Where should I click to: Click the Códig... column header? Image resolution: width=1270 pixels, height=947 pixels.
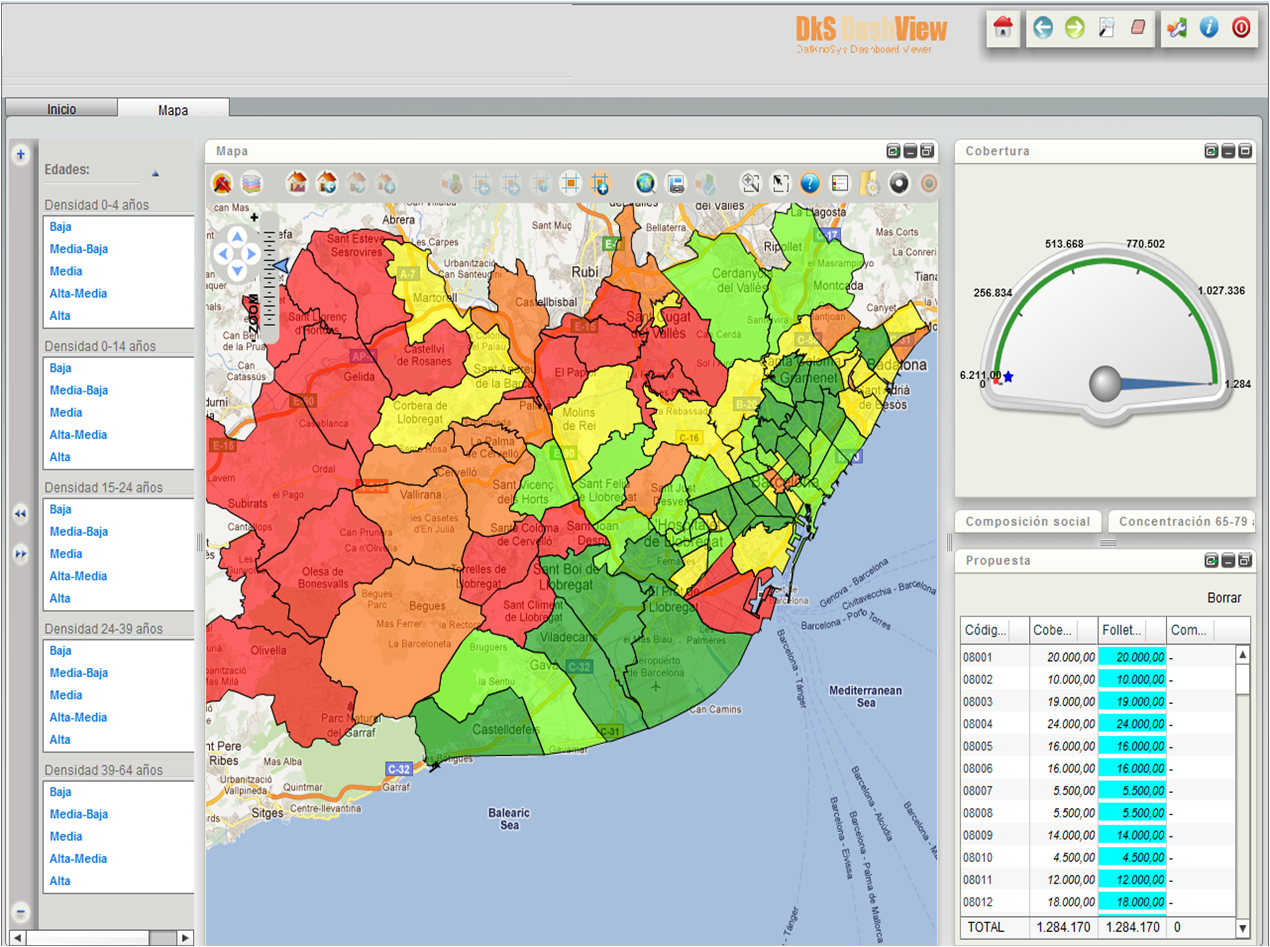(994, 630)
